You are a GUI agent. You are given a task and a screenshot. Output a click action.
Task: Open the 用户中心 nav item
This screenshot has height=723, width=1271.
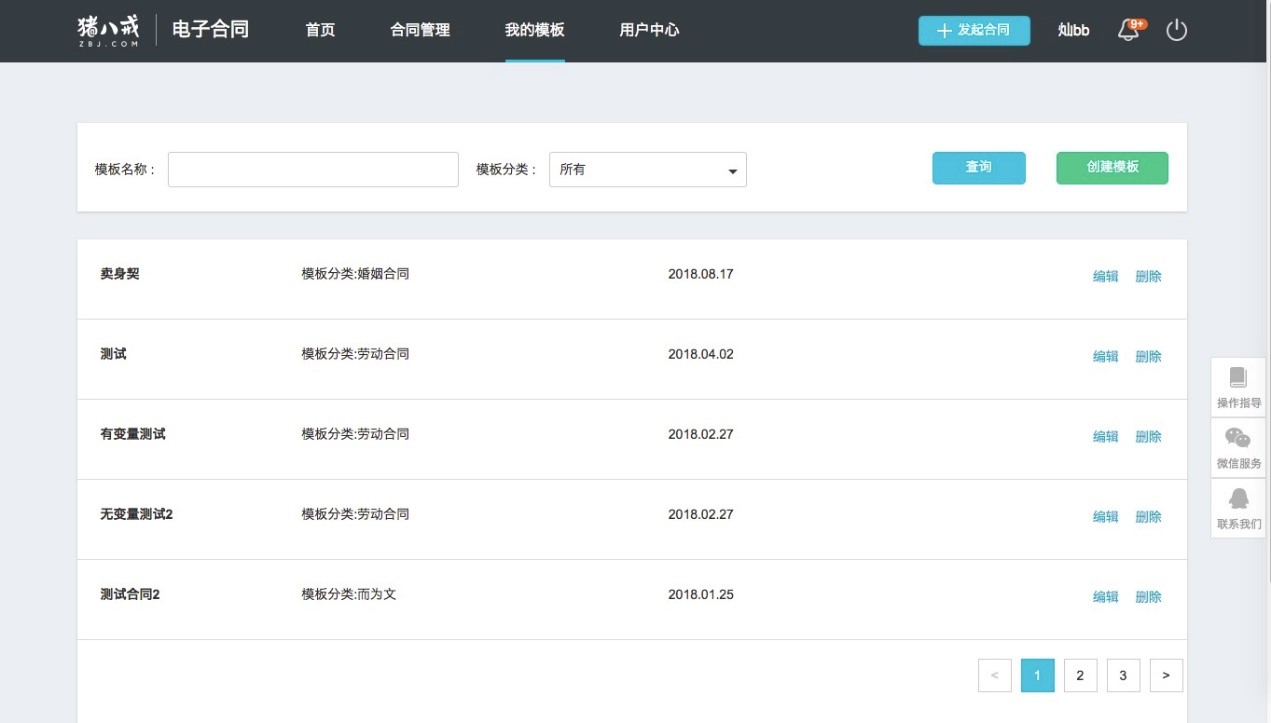tap(649, 30)
